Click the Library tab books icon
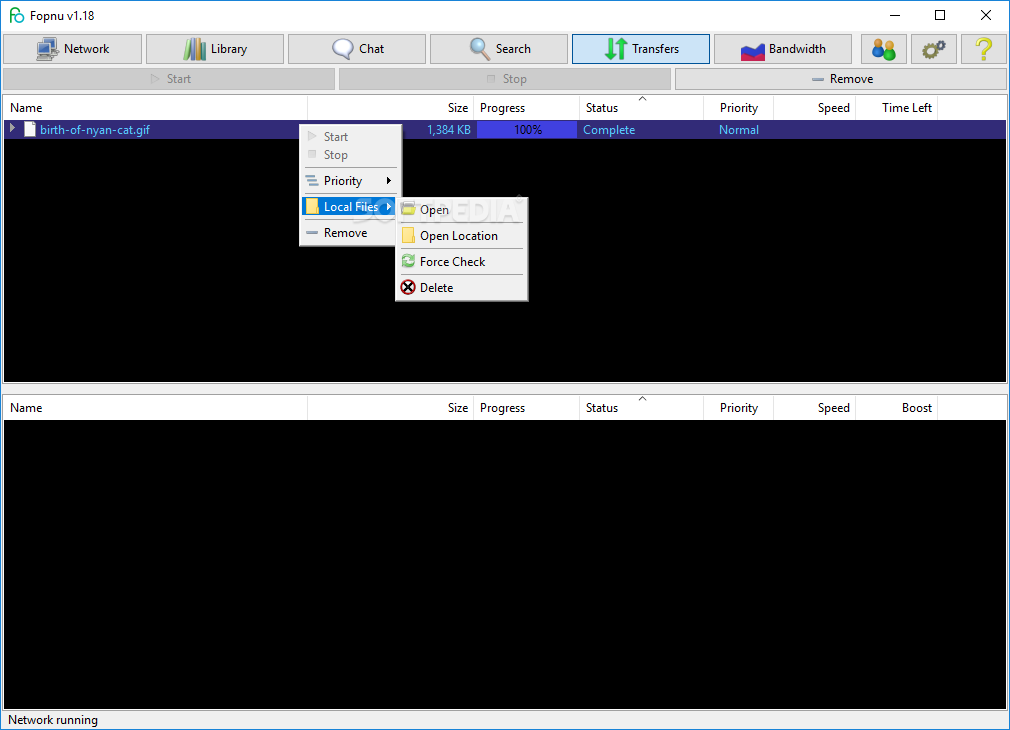This screenshot has width=1010, height=730. 194,49
